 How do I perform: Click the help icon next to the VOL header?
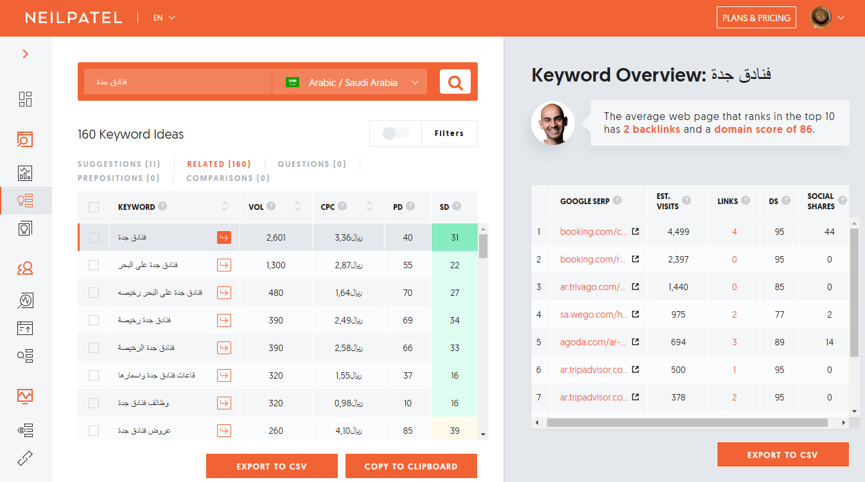pyautogui.click(x=271, y=206)
